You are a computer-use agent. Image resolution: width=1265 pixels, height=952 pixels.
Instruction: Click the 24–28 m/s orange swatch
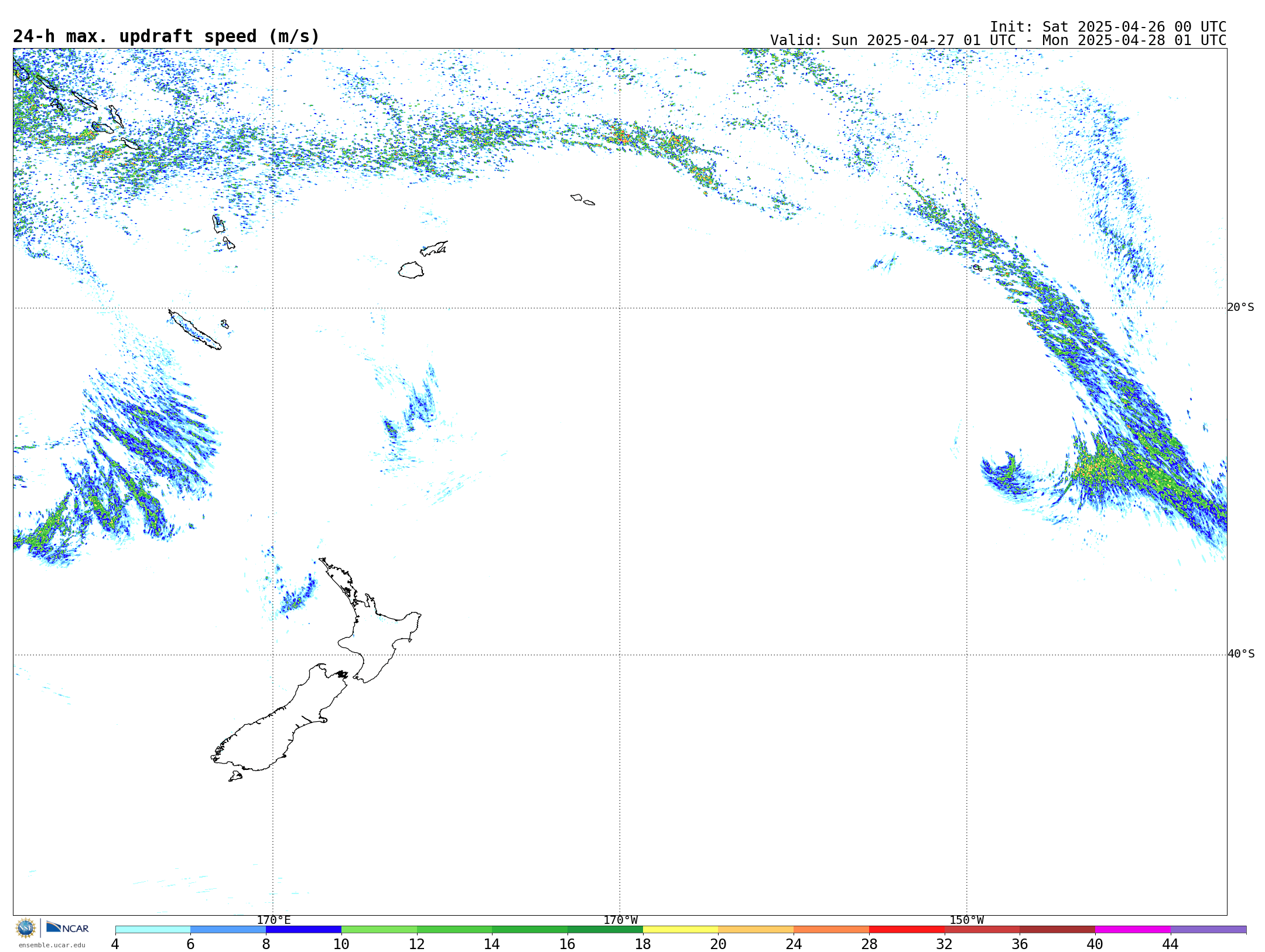pyautogui.click(x=832, y=930)
